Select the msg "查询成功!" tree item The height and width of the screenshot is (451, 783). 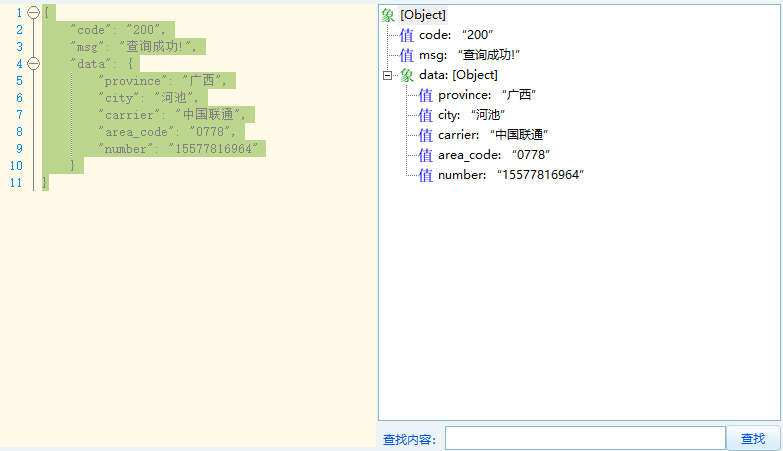coord(463,55)
